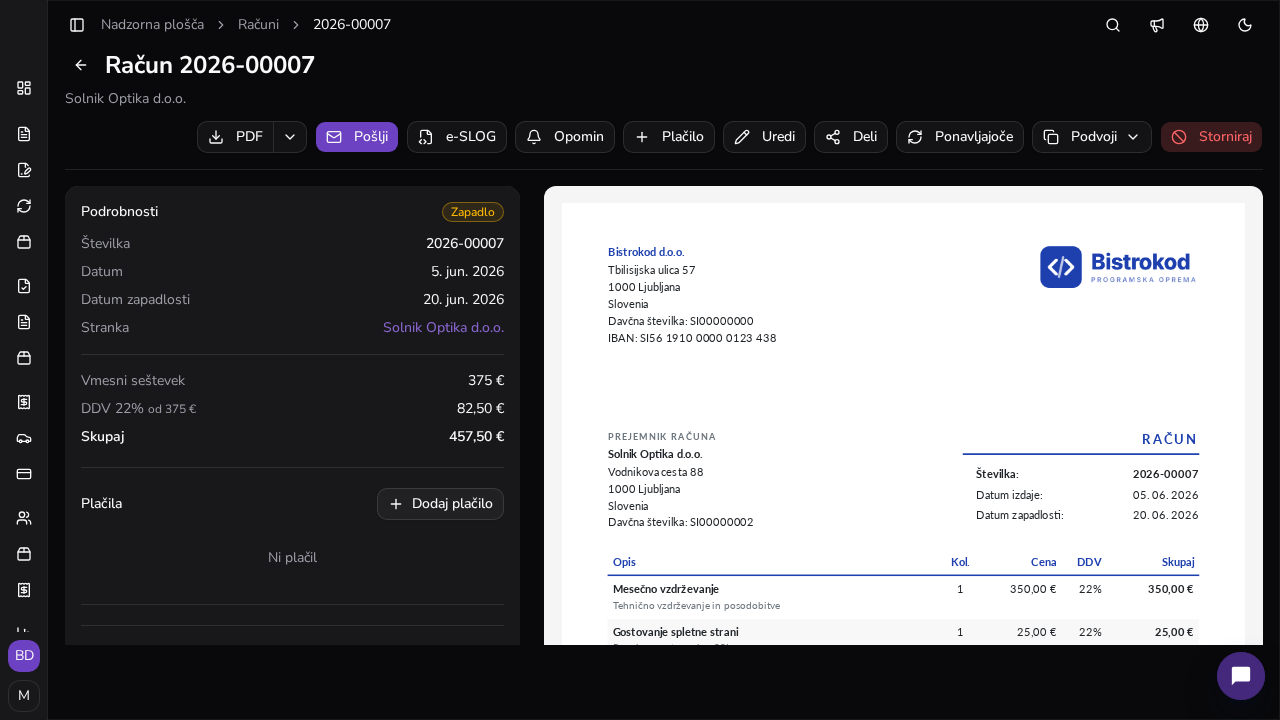Click due date 20. jun. 2026 in details
The height and width of the screenshot is (720, 1280).
click(x=463, y=299)
